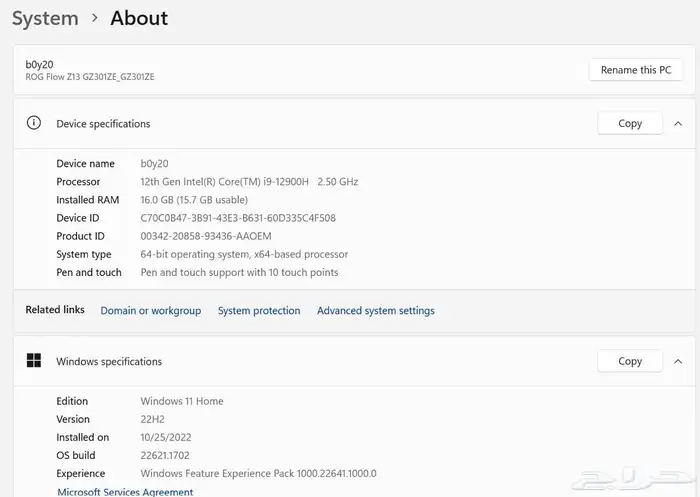Click the Pen and touch label
The height and width of the screenshot is (497, 700).
[x=89, y=272]
